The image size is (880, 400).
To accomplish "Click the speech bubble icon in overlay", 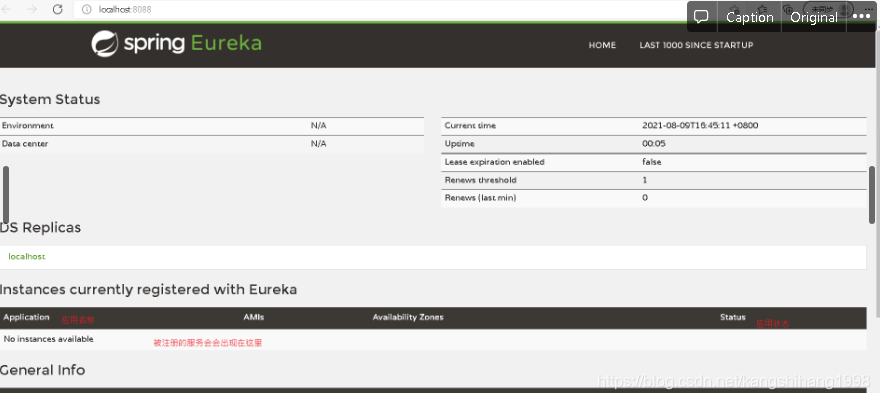I will [x=701, y=17].
